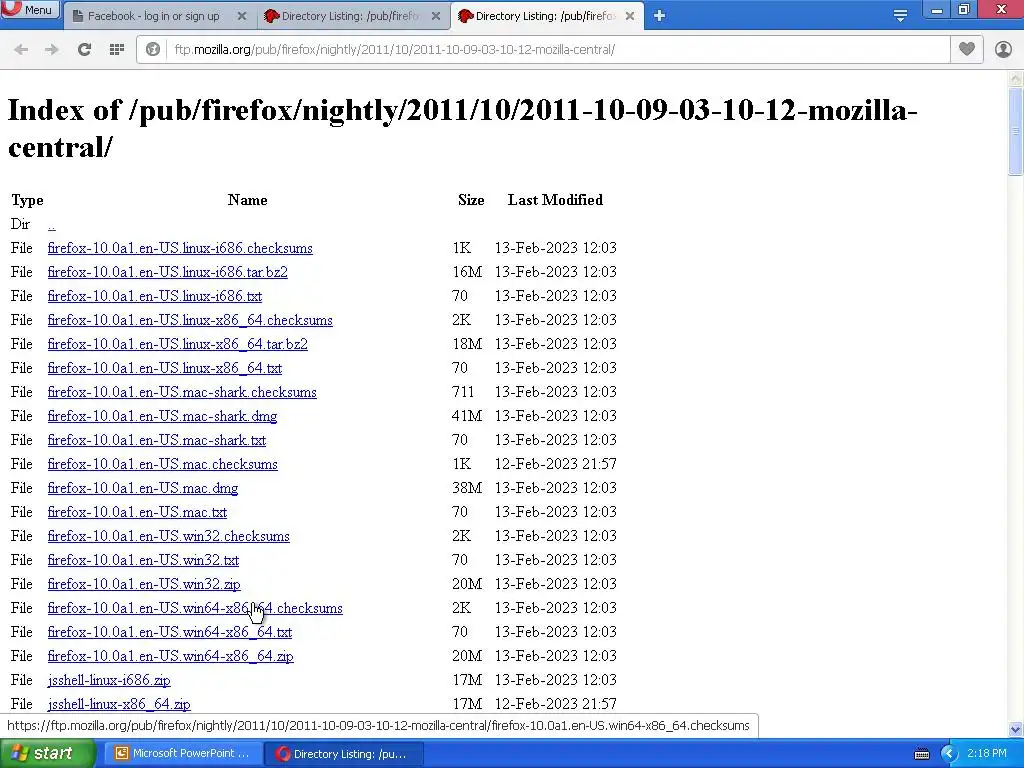Select Directory Listing taskbar item

(345, 754)
